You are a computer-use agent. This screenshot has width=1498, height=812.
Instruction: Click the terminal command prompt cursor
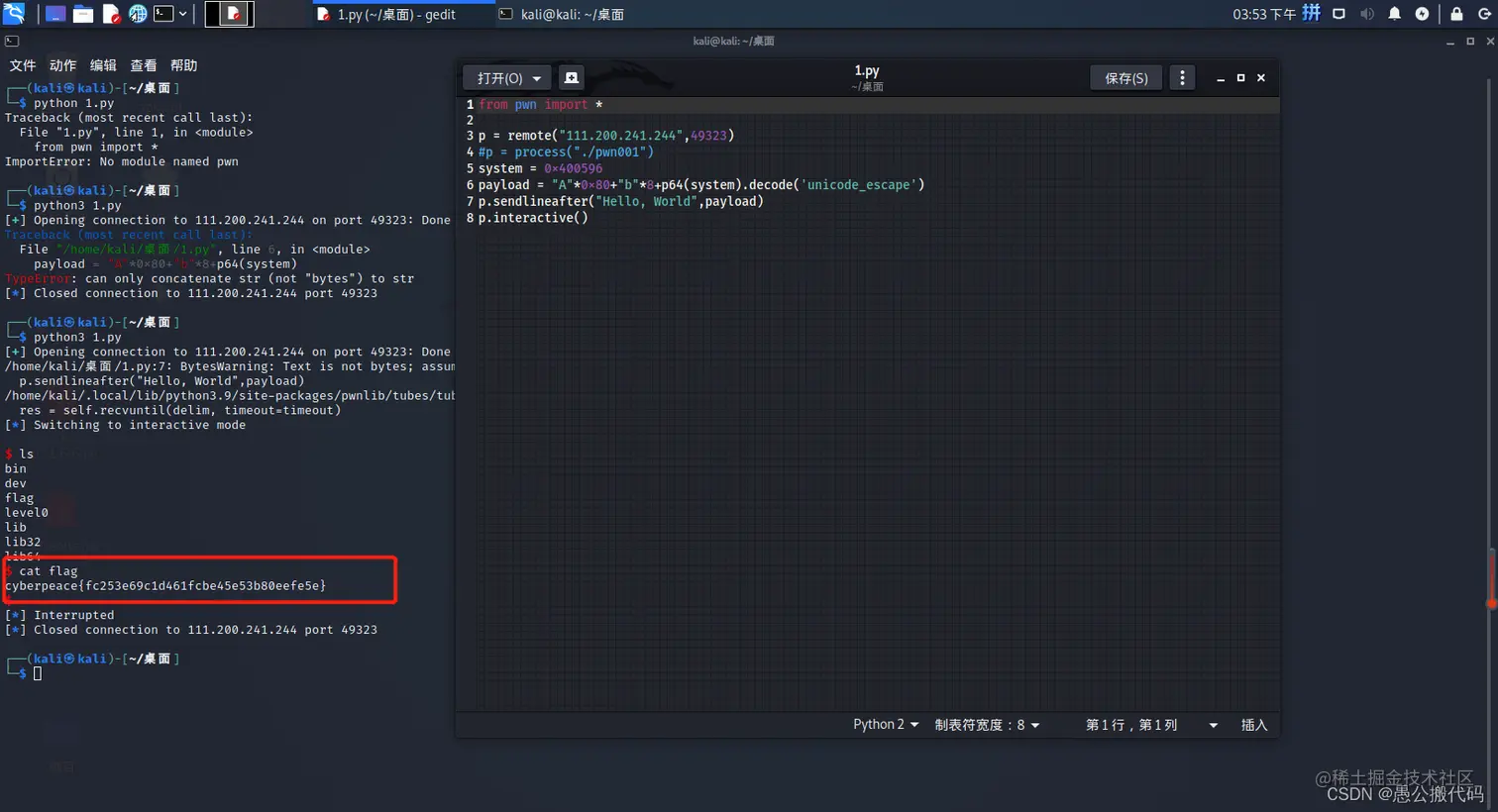click(38, 673)
